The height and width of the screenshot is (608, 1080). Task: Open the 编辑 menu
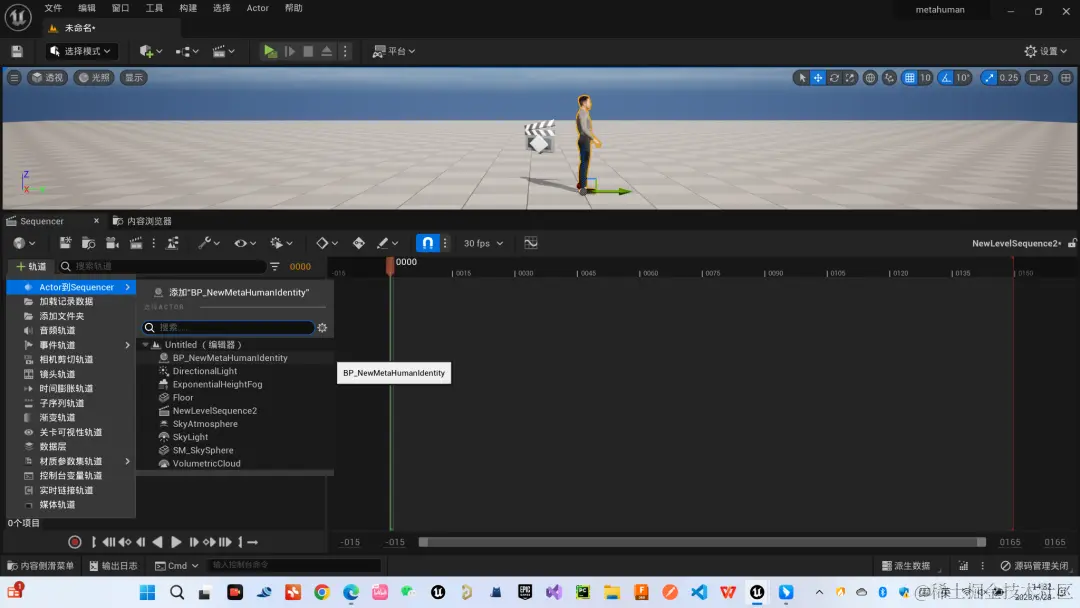(x=87, y=8)
